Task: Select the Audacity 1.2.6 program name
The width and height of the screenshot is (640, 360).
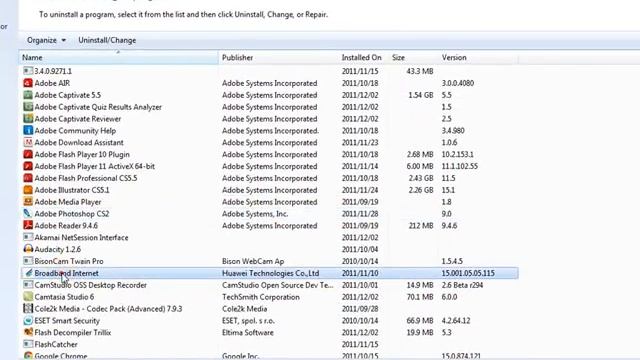Action: [58, 249]
